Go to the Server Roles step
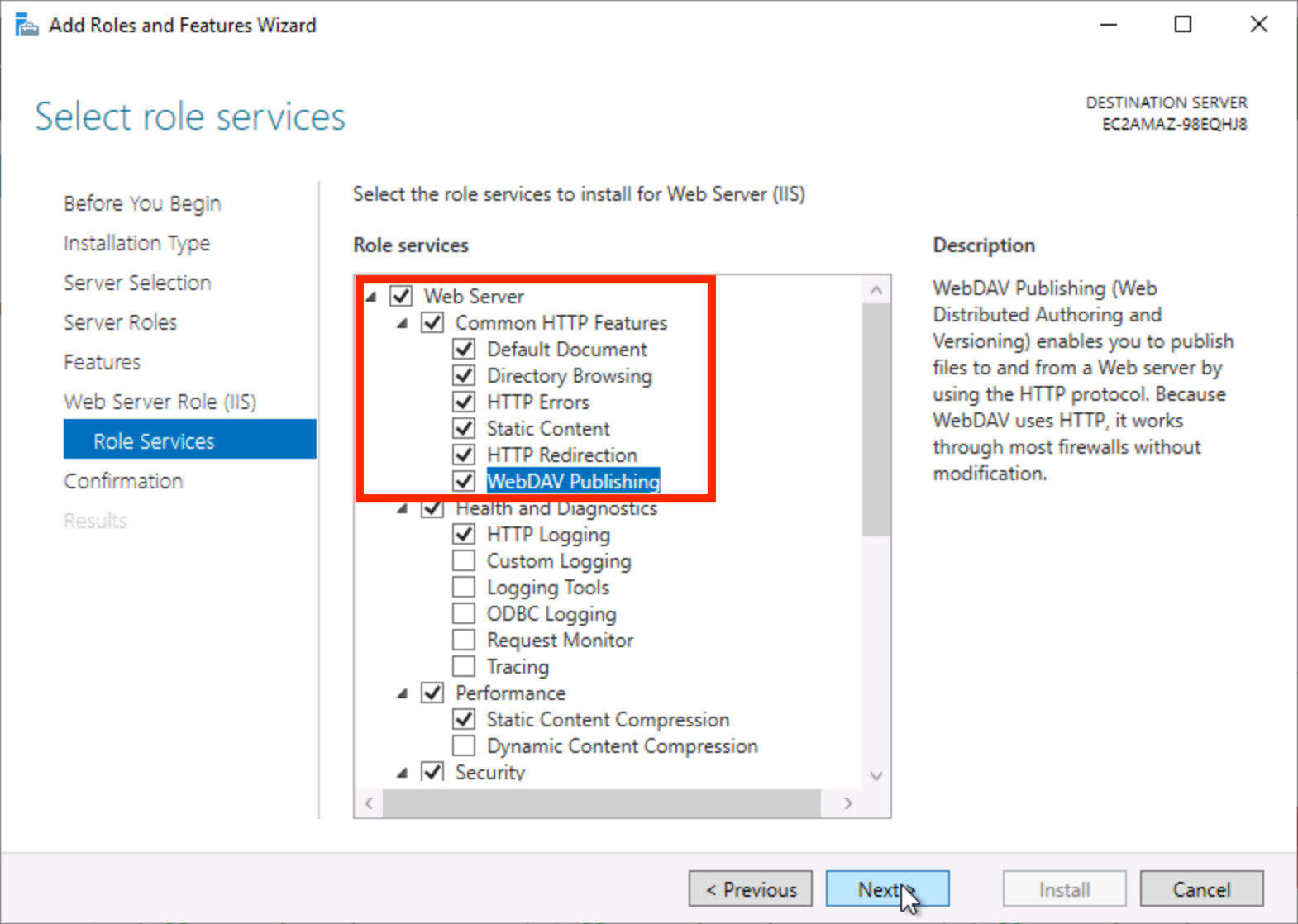The height and width of the screenshot is (924, 1298). pos(120,322)
